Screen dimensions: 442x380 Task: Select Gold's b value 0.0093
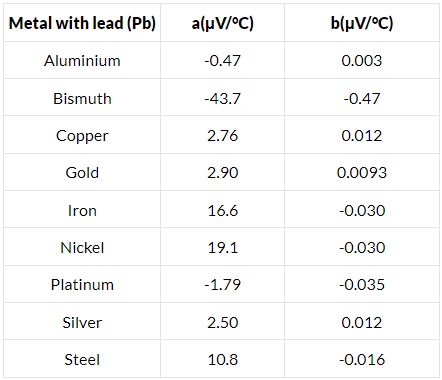tap(362, 173)
